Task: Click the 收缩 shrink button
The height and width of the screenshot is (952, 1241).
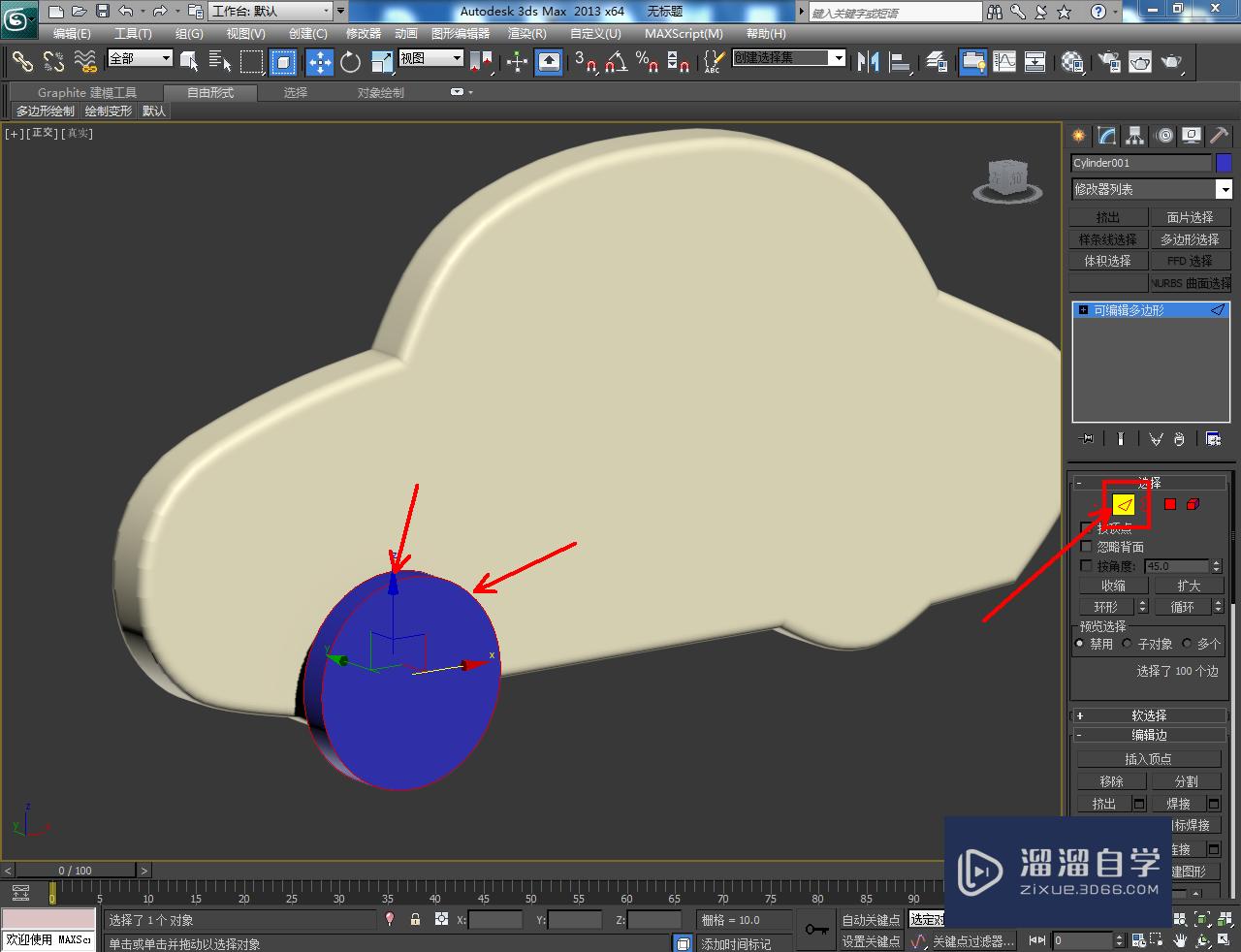Action: 1113,586
